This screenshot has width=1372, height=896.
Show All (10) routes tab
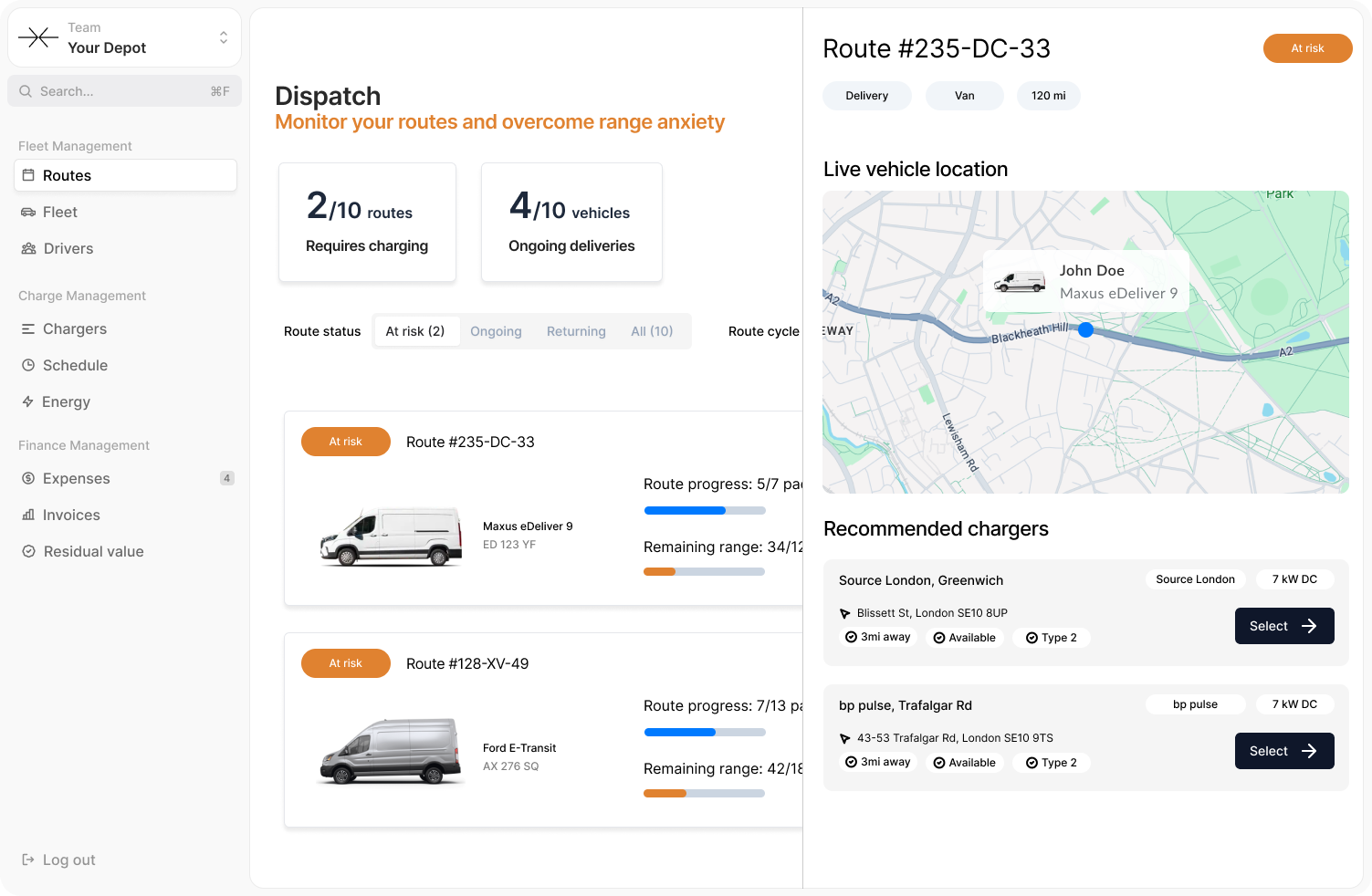652,331
